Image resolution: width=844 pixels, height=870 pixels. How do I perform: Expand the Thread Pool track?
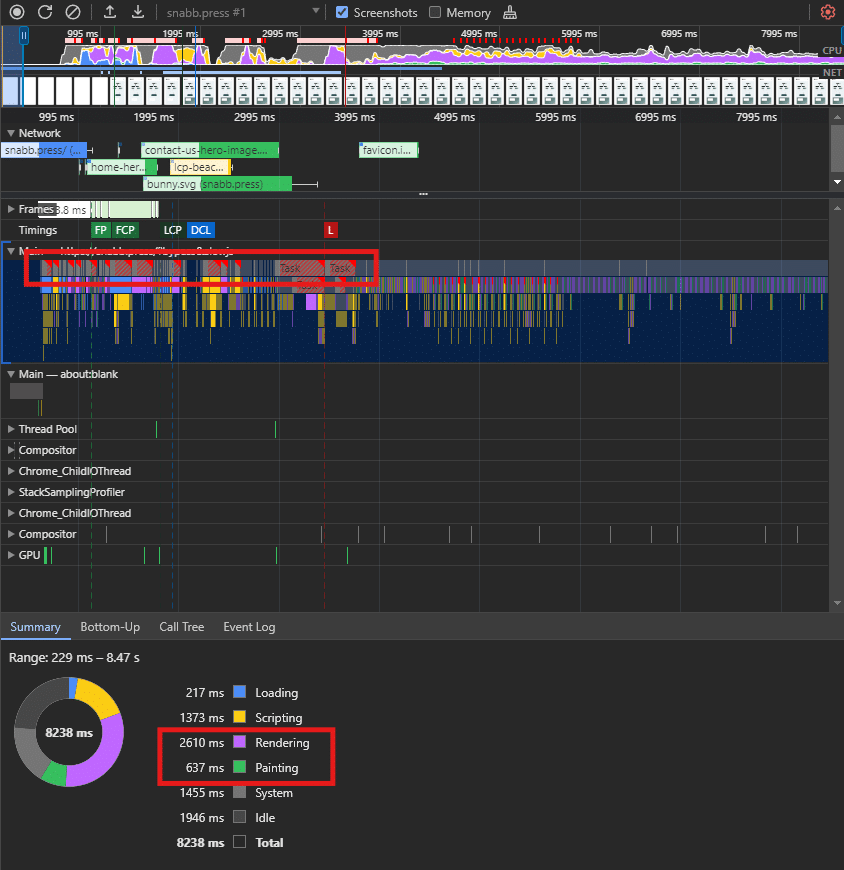click(11, 429)
